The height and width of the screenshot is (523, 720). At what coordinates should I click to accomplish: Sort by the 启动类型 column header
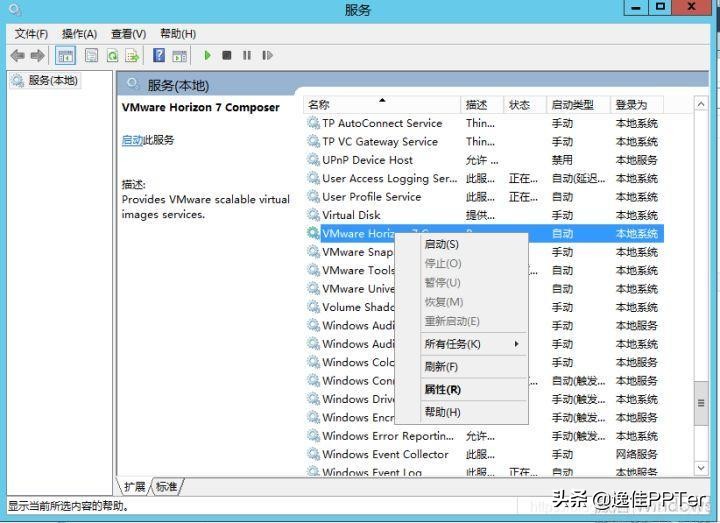click(579, 105)
